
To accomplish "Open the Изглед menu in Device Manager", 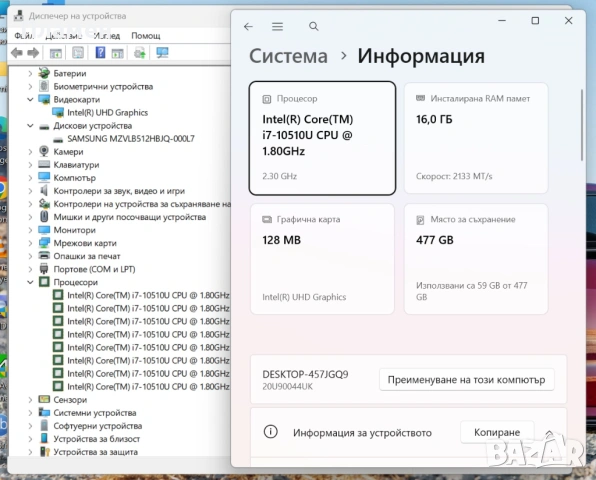I will (107, 36).
